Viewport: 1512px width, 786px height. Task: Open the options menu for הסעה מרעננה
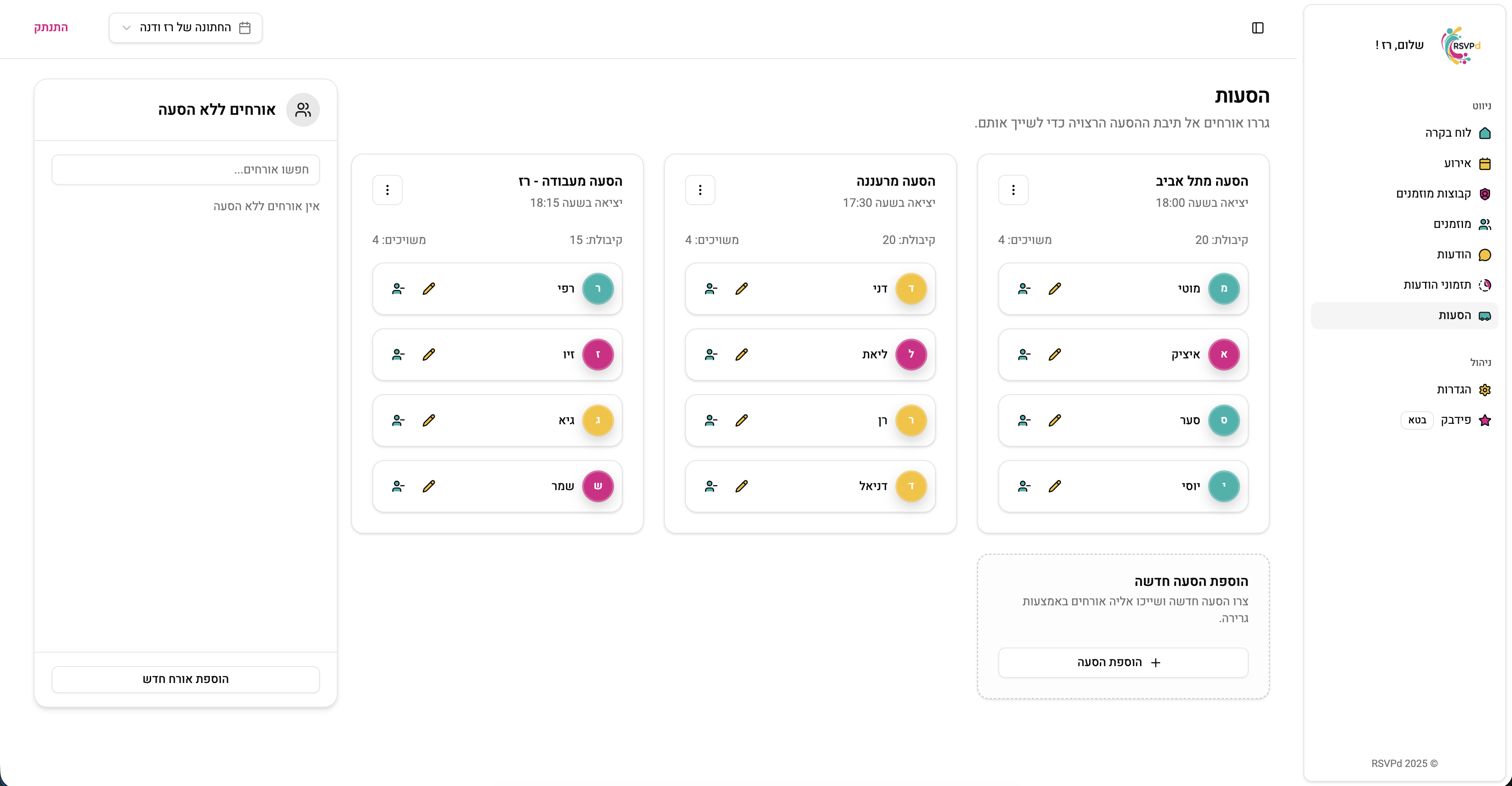(x=700, y=190)
